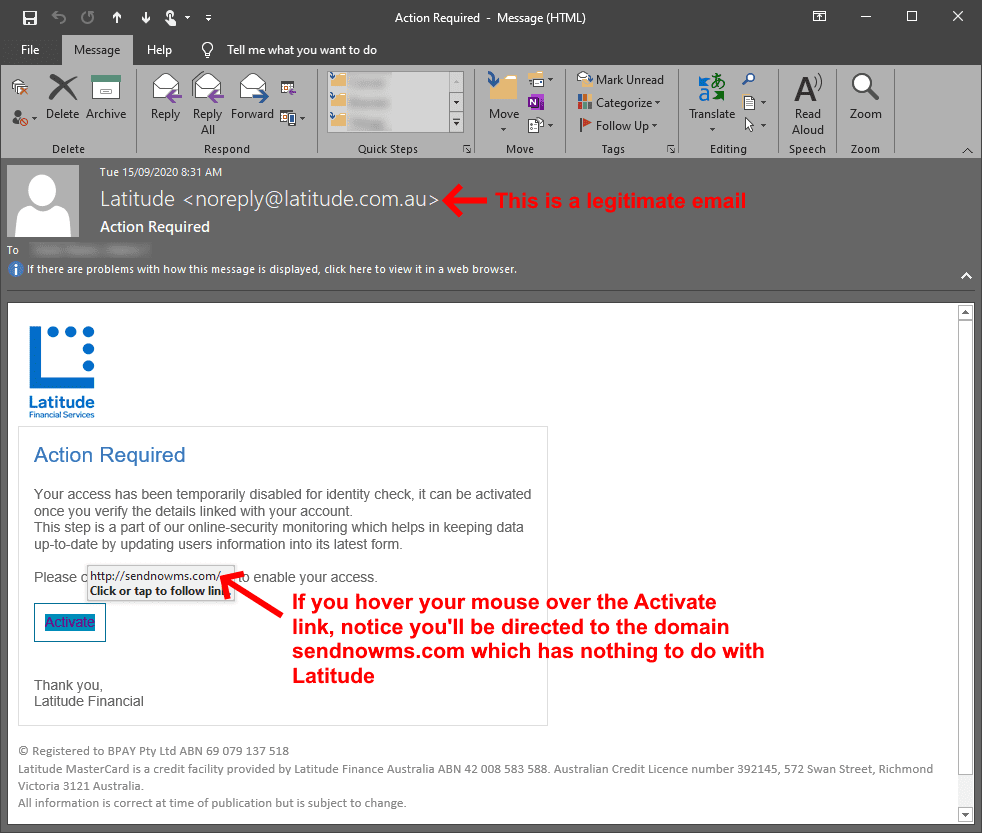Switch to the Message ribbon tab

click(x=97, y=50)
